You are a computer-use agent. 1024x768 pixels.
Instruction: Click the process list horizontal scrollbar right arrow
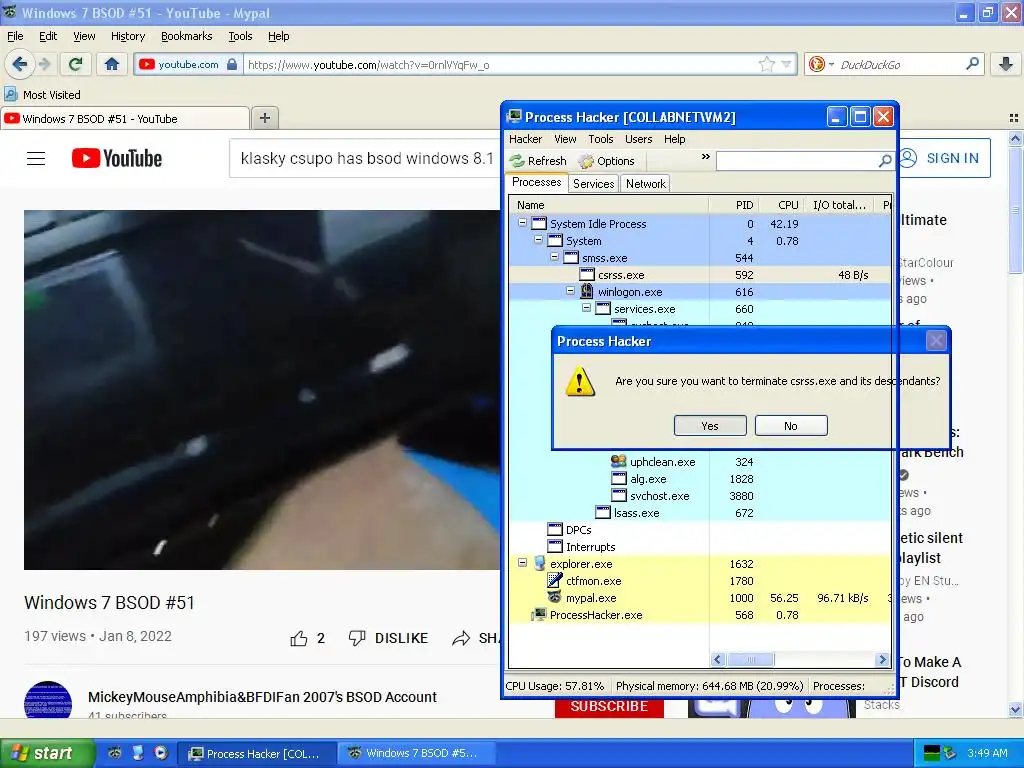coord(882,660)
